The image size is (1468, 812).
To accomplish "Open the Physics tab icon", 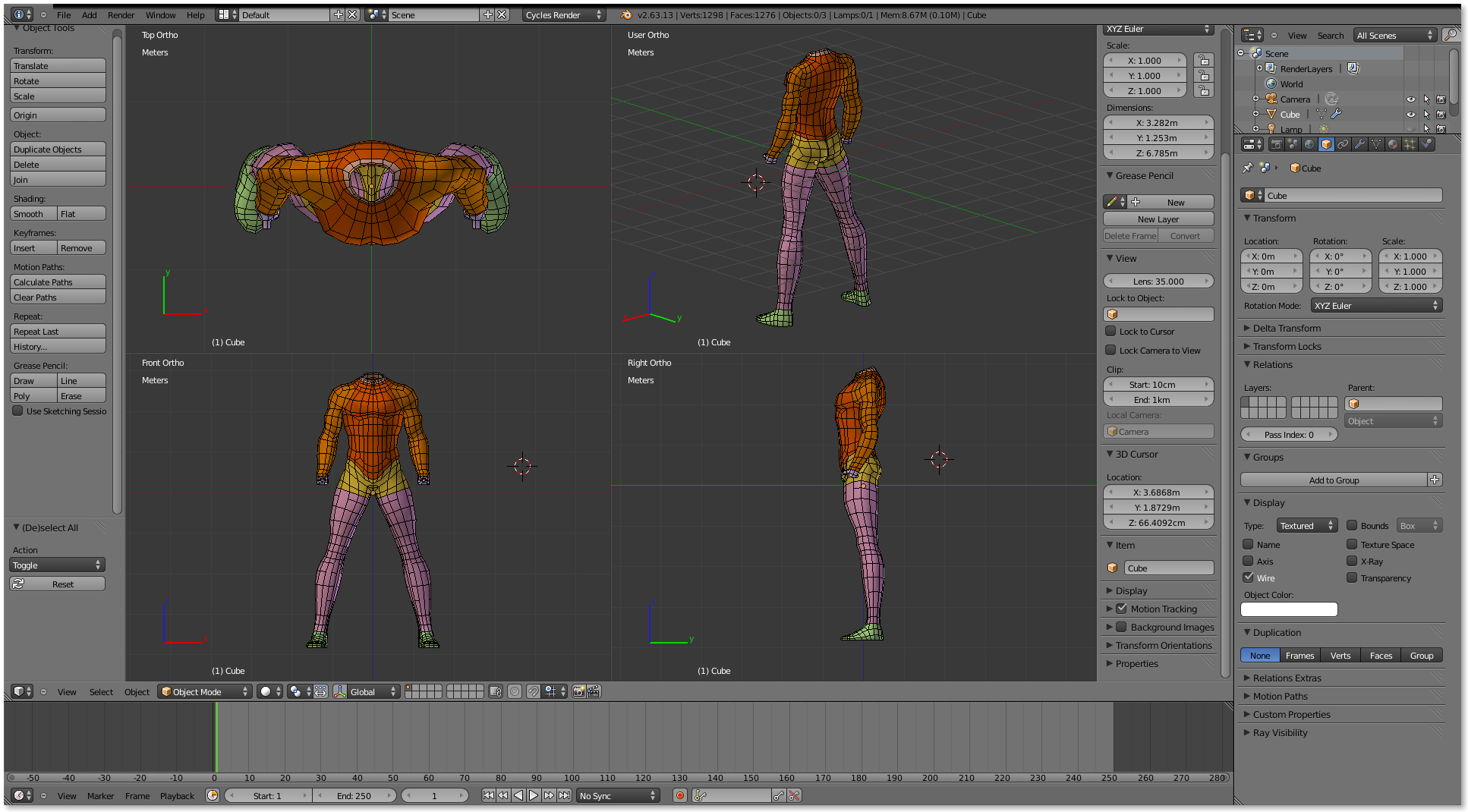I will pyautogui.click(x=1426, y=144).
